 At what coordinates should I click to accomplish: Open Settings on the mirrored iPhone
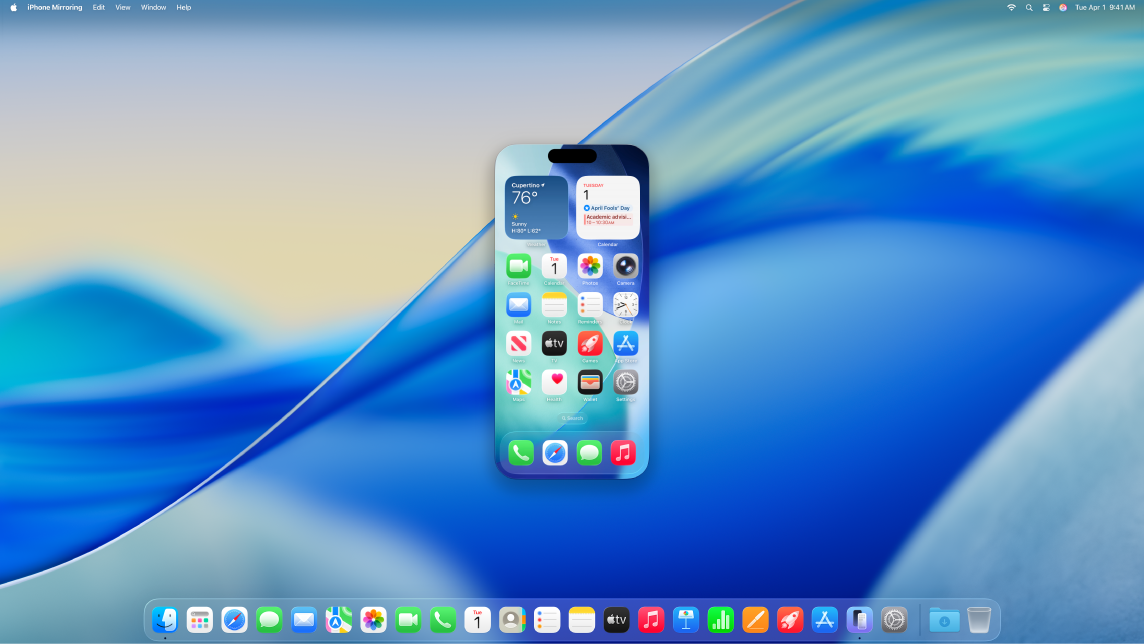(x=626, y=382)
